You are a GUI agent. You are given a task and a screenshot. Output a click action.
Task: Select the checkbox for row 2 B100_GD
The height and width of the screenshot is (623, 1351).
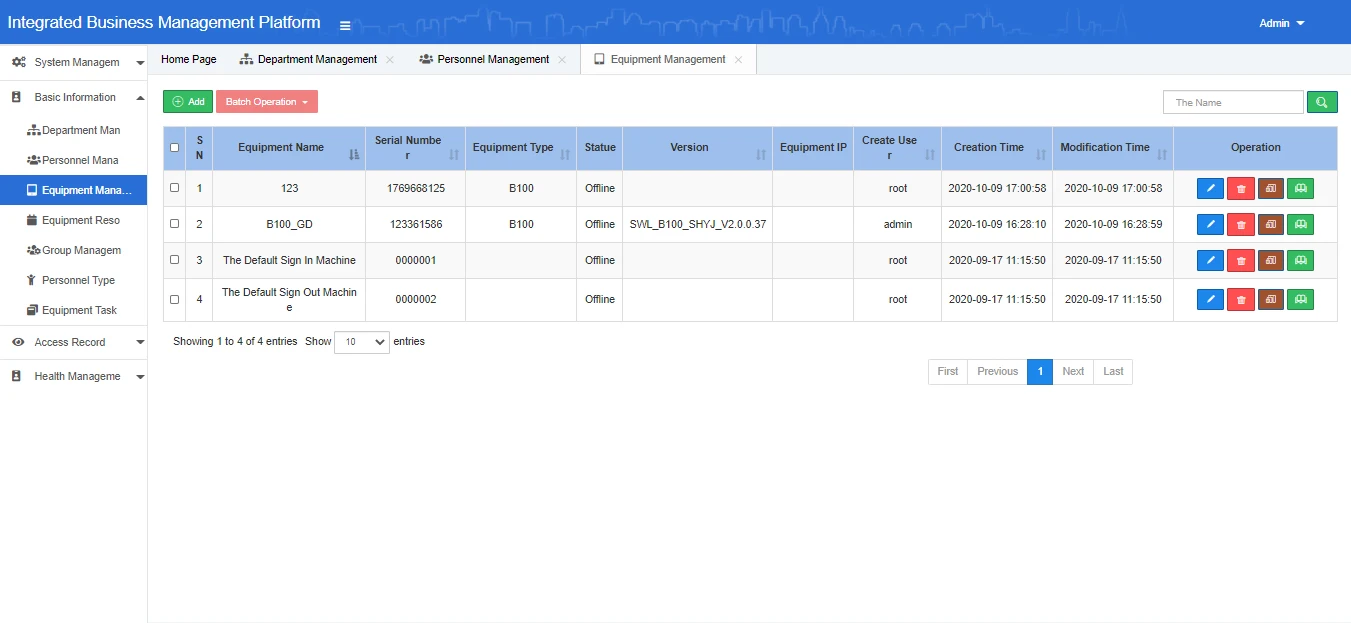click(174, 224)
